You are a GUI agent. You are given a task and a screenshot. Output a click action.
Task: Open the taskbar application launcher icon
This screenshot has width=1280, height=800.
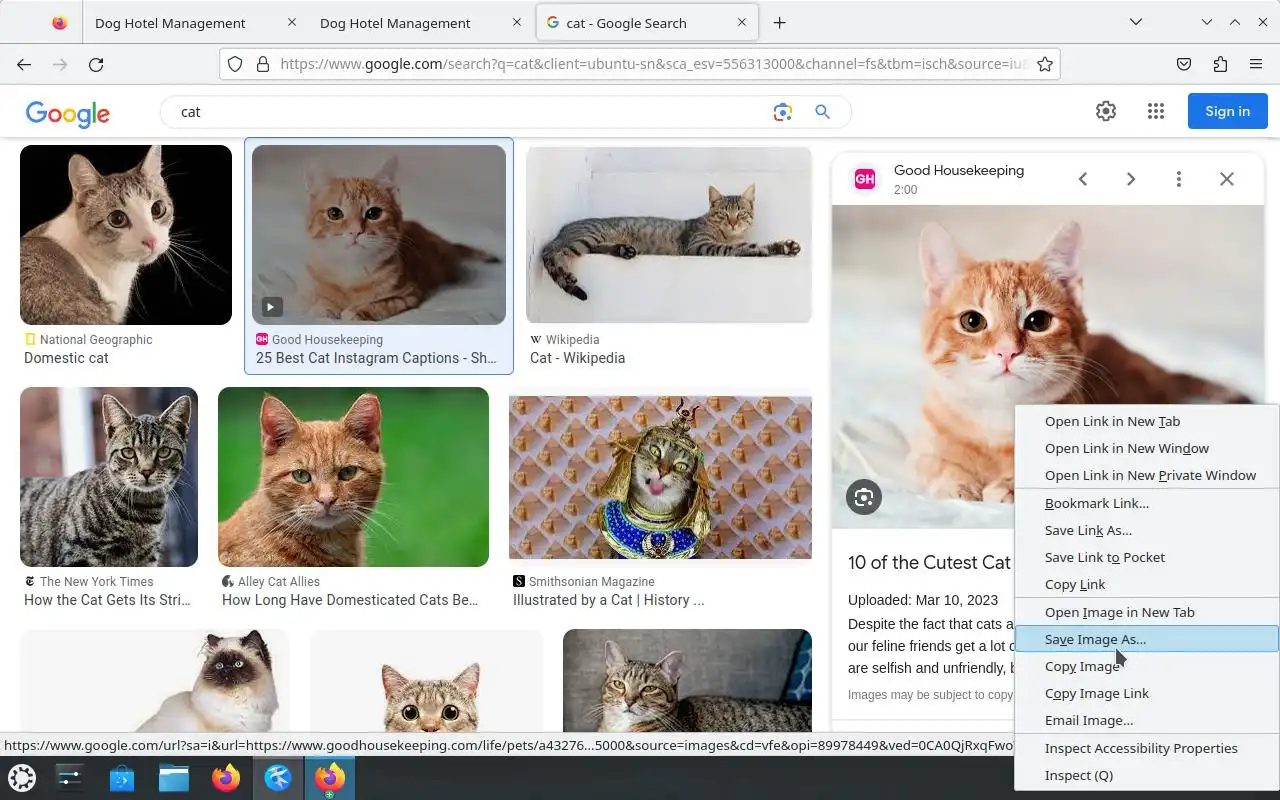point(22,777)
